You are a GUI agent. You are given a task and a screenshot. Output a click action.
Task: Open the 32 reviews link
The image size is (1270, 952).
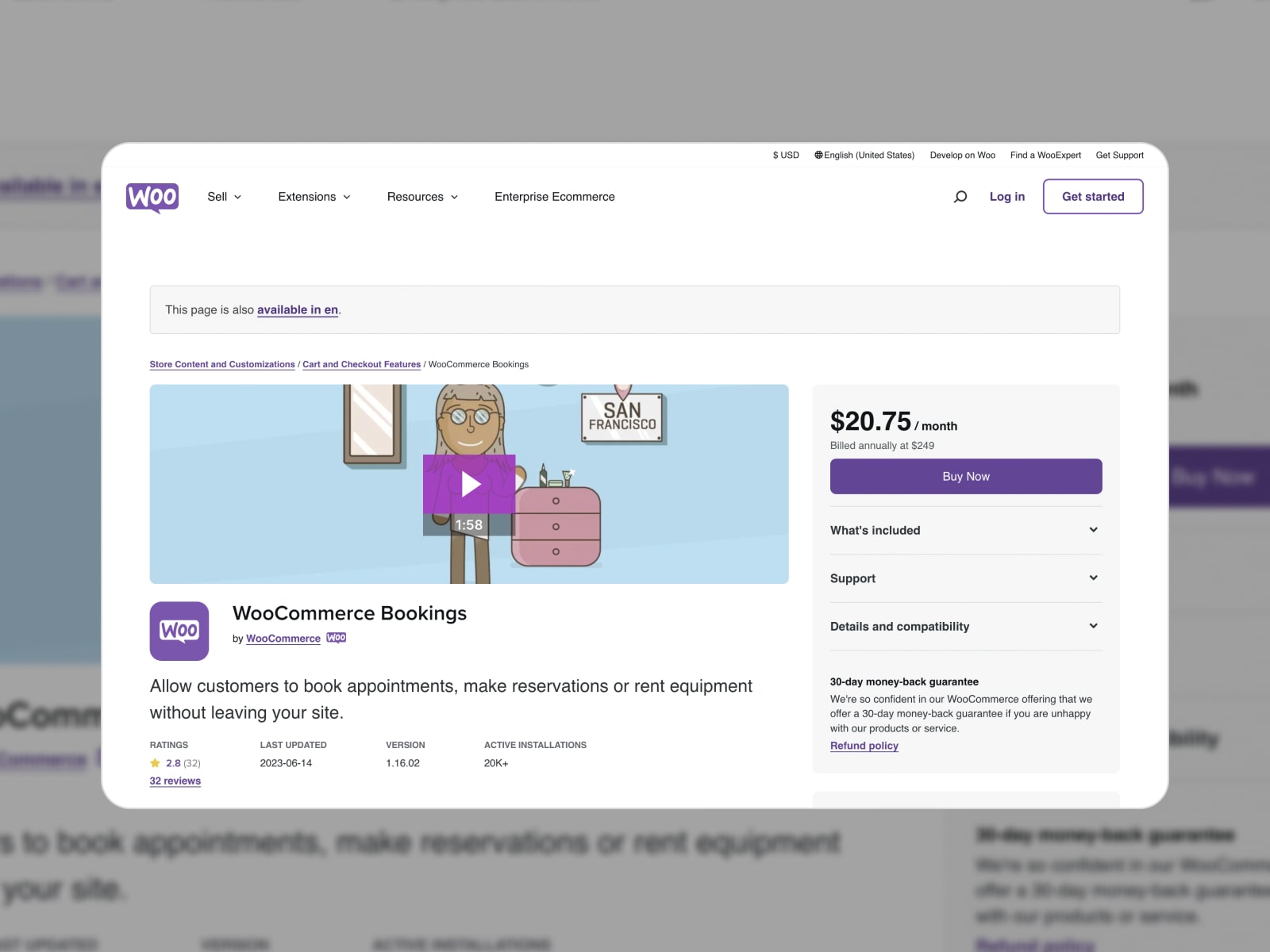[x=175, y=781]
